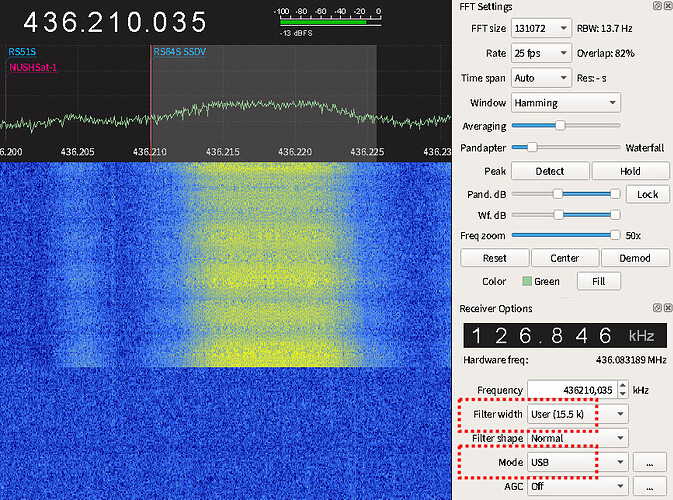The image size is (673, 500).
Task: Click the 436.215 frequency axis label
Action: click(222, 152)
